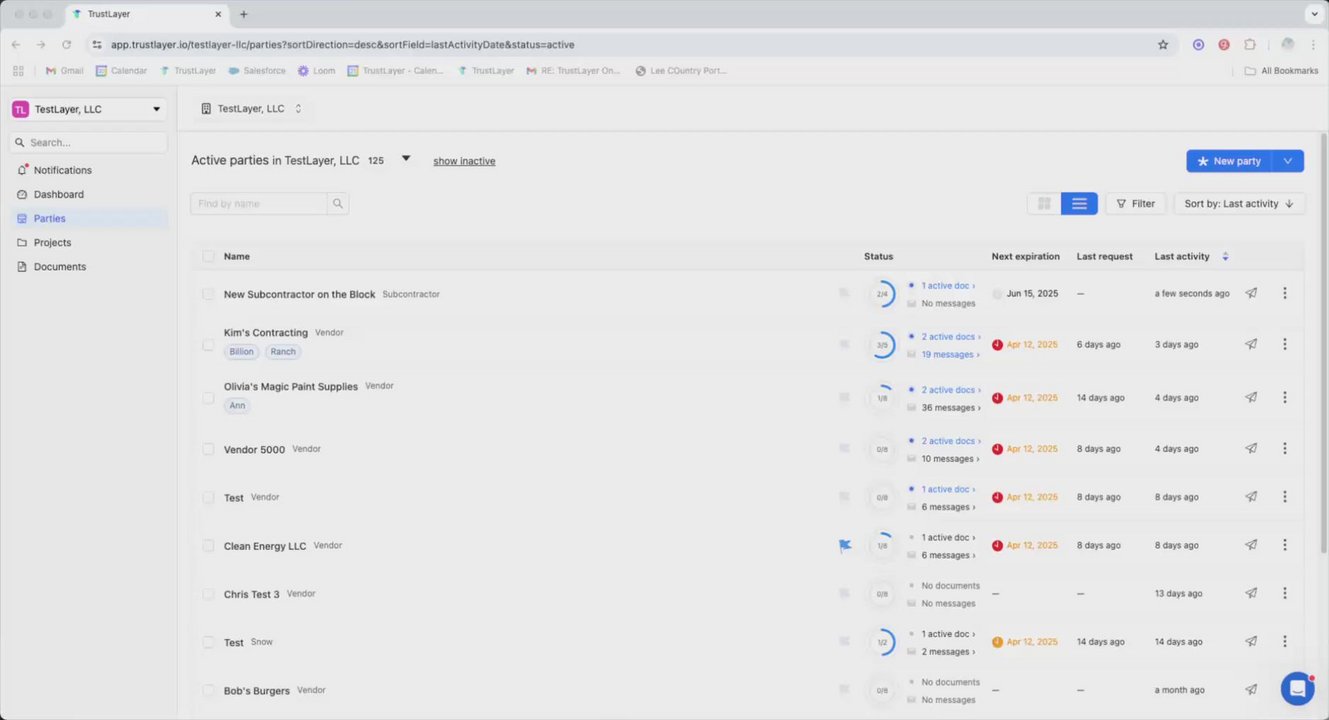Switch to grid view layout
This screenshot has height=720, width=1329.
click(x=1044, y=203)
